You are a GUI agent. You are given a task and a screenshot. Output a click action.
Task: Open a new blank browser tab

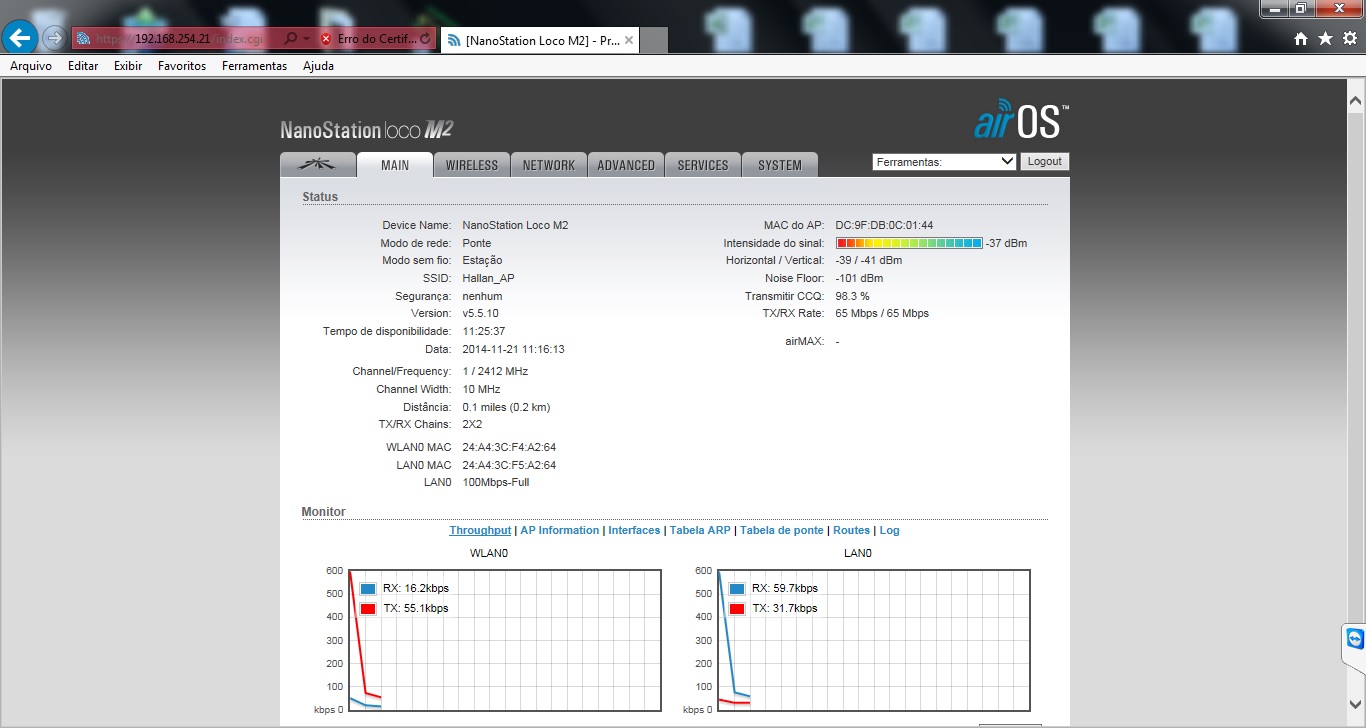pyautogui.click(x=654, y=40)
